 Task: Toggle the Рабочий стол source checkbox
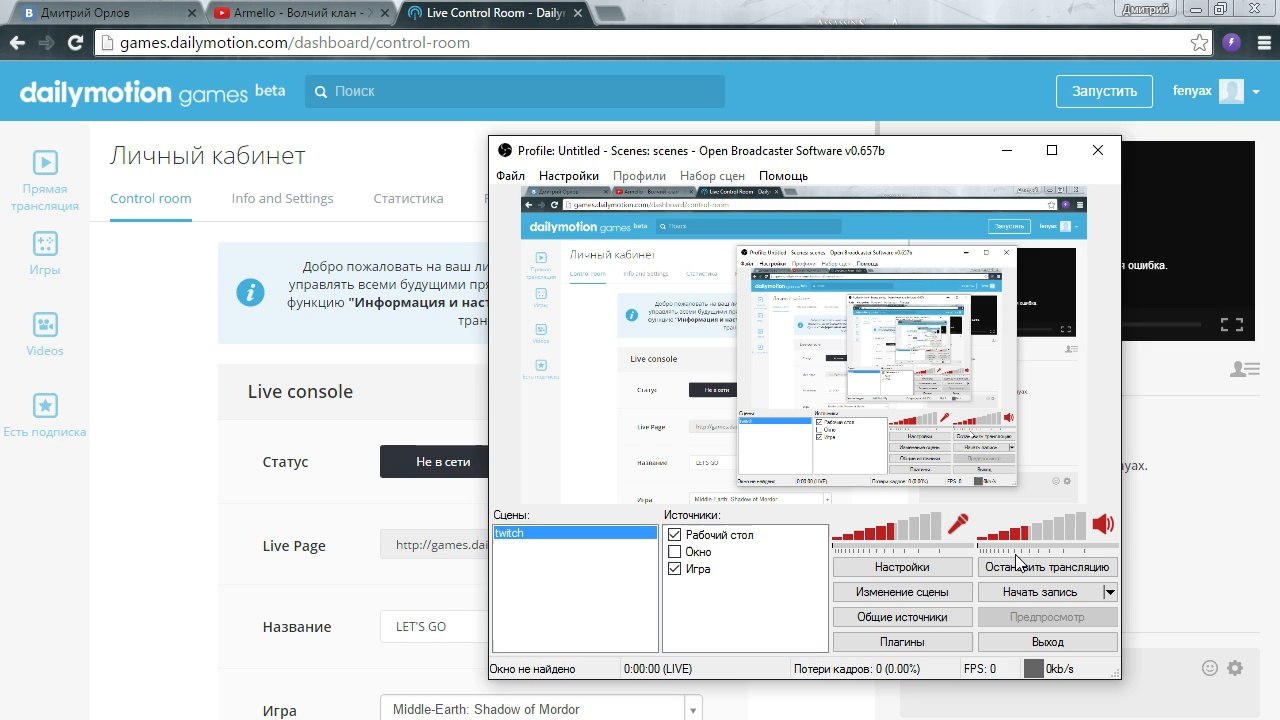click(x=674, y=535)
